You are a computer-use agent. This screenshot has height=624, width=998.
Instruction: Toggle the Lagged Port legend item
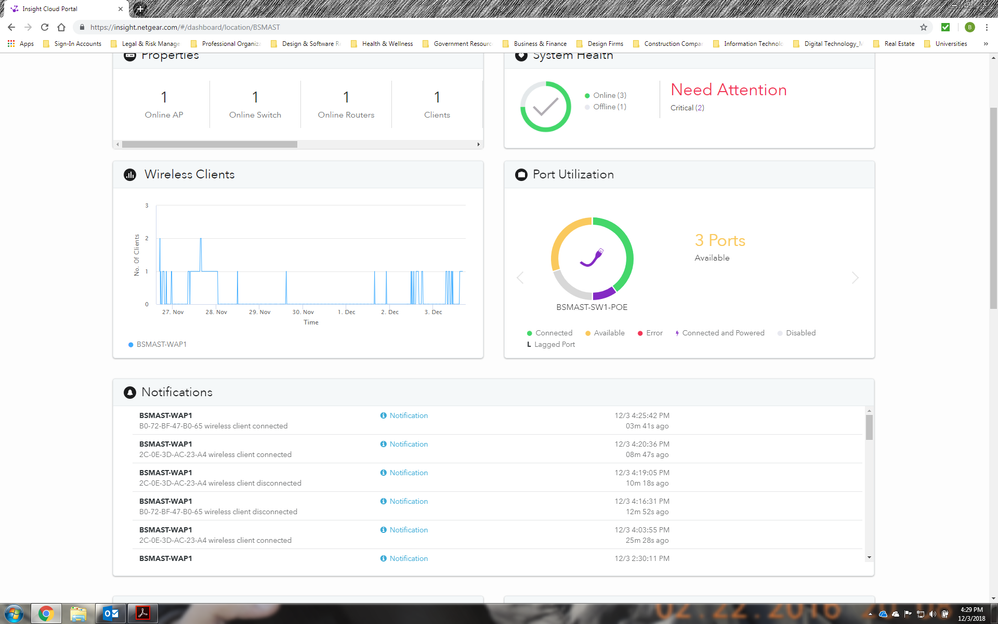tap(551, 344)
